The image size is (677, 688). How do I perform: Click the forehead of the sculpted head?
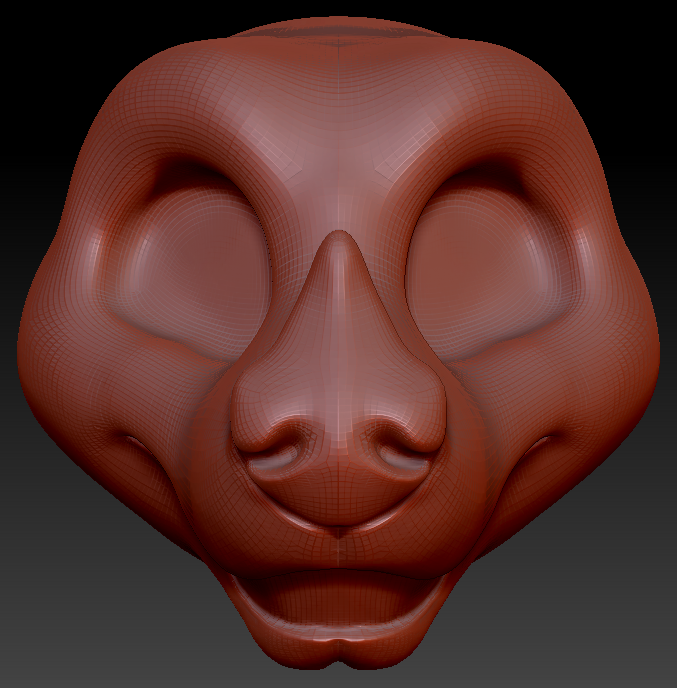click(338, 110)
